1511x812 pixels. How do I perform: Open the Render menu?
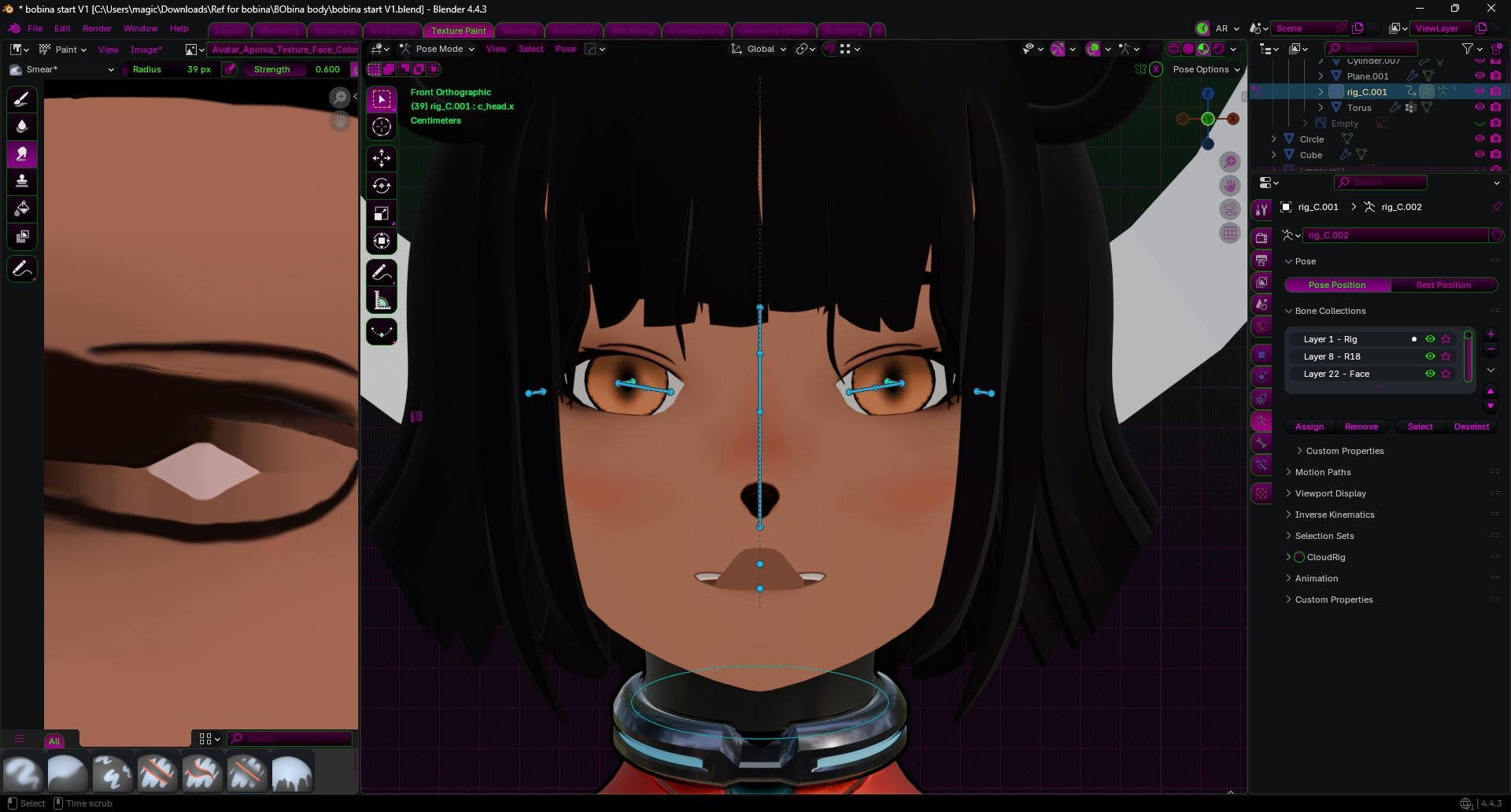click(97, 28)
